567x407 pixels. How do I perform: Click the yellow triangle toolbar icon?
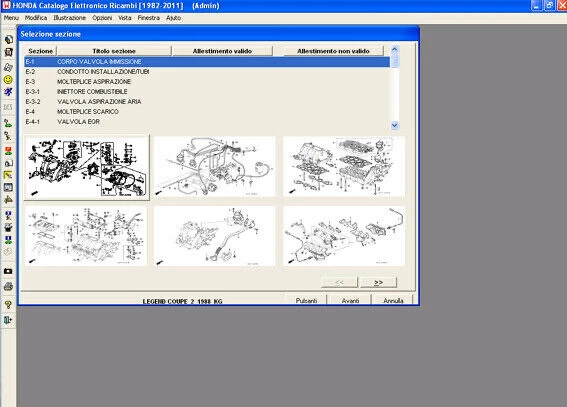pyautogui.click(x=8, y=200)
